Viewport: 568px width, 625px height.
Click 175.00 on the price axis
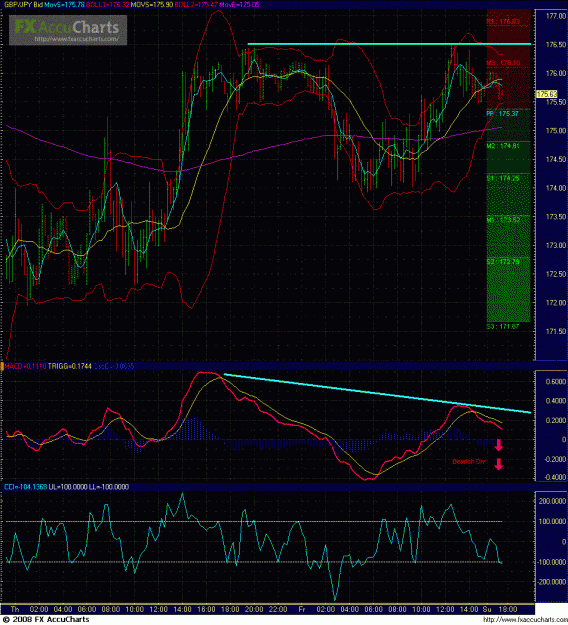pyautogui.click(x=556, y=131)
